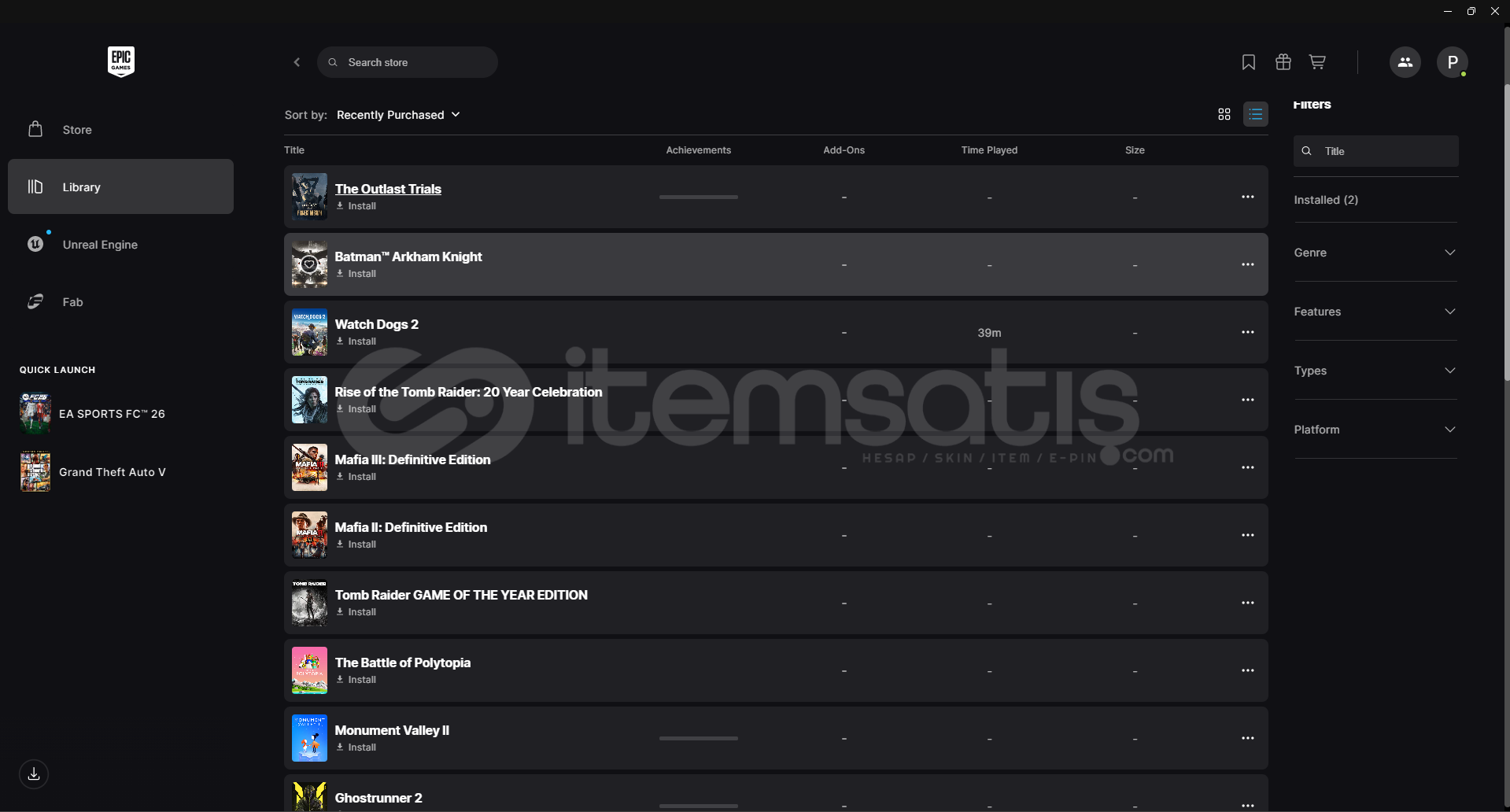Viewport: 1510px width, 812px height.
Task: Click Monument Valley II achievements progress bar
Action: tap(699, 738)
